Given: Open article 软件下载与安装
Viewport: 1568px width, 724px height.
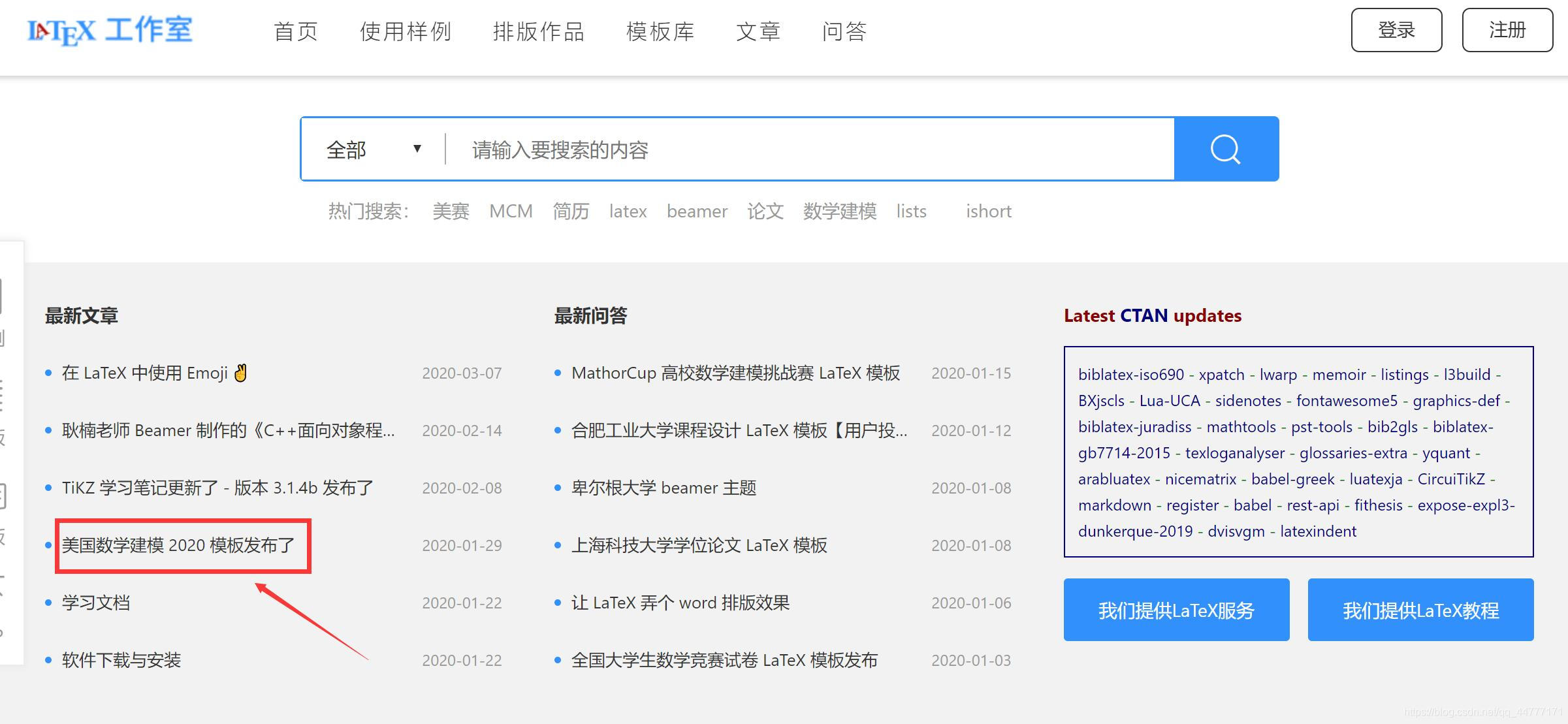Looking at the screenshot, I should 121,660.
